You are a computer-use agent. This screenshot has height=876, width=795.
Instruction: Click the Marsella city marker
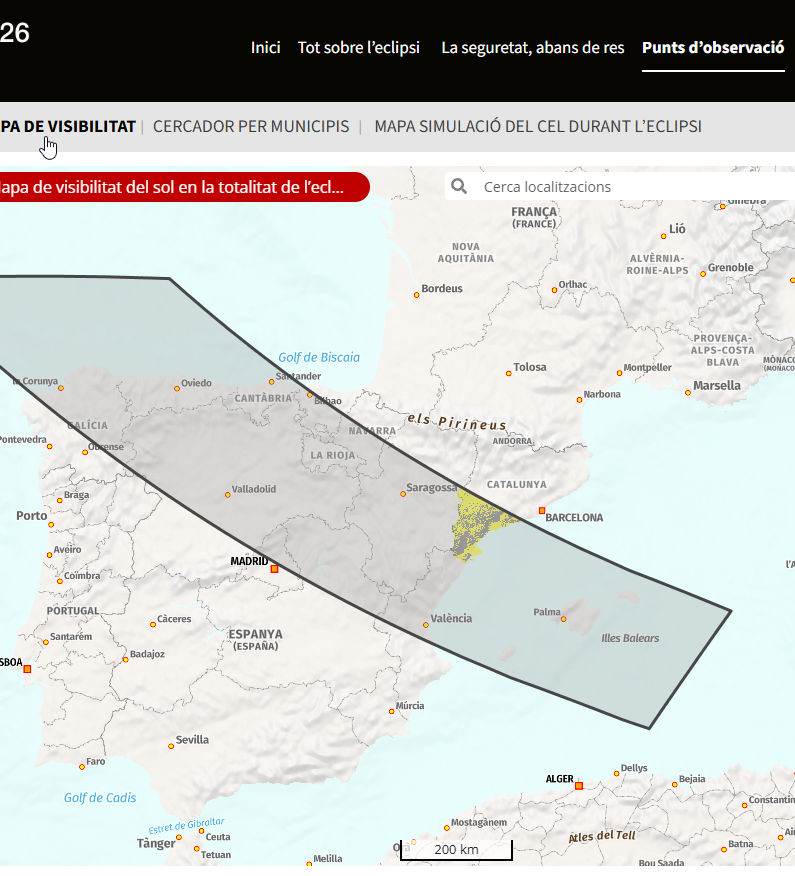688,393
